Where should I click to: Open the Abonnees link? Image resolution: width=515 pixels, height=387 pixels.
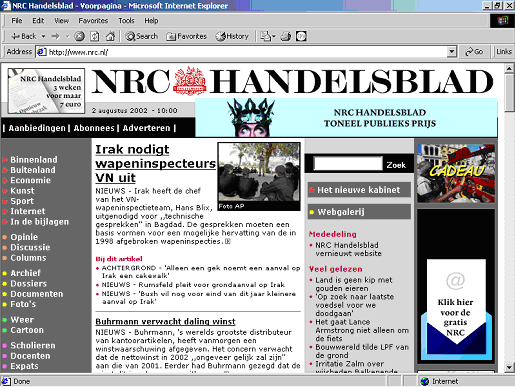94,128
